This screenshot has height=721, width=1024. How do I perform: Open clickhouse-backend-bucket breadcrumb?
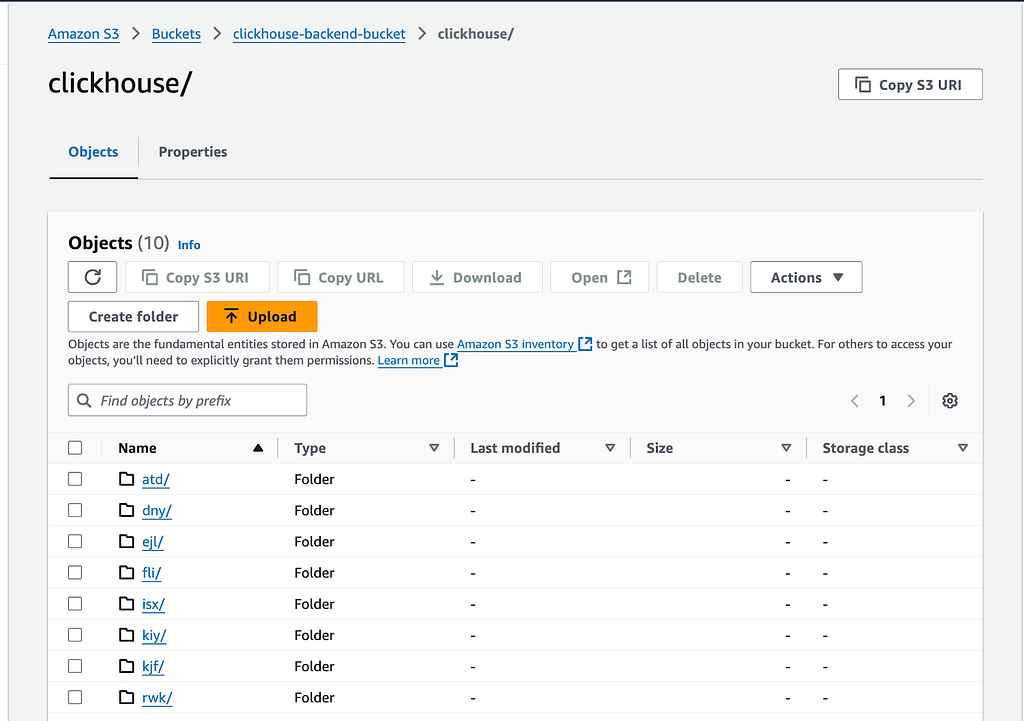pyautogui.click(x=319, y=34)
